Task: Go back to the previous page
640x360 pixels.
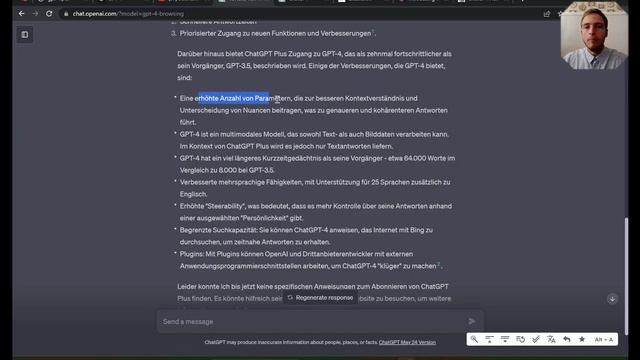Action: pyautogui.click(x=22, y=13)
